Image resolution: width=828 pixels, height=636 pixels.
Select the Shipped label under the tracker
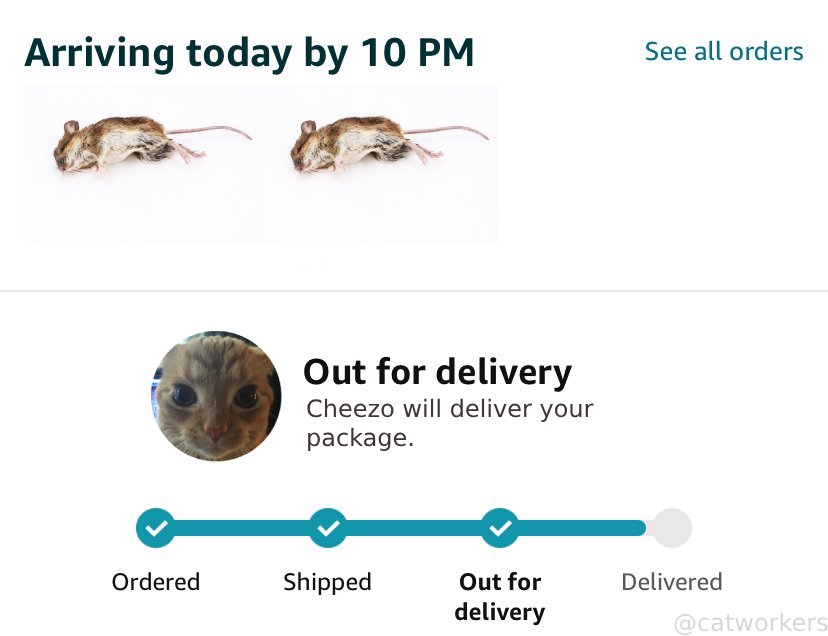pos(327,582)
